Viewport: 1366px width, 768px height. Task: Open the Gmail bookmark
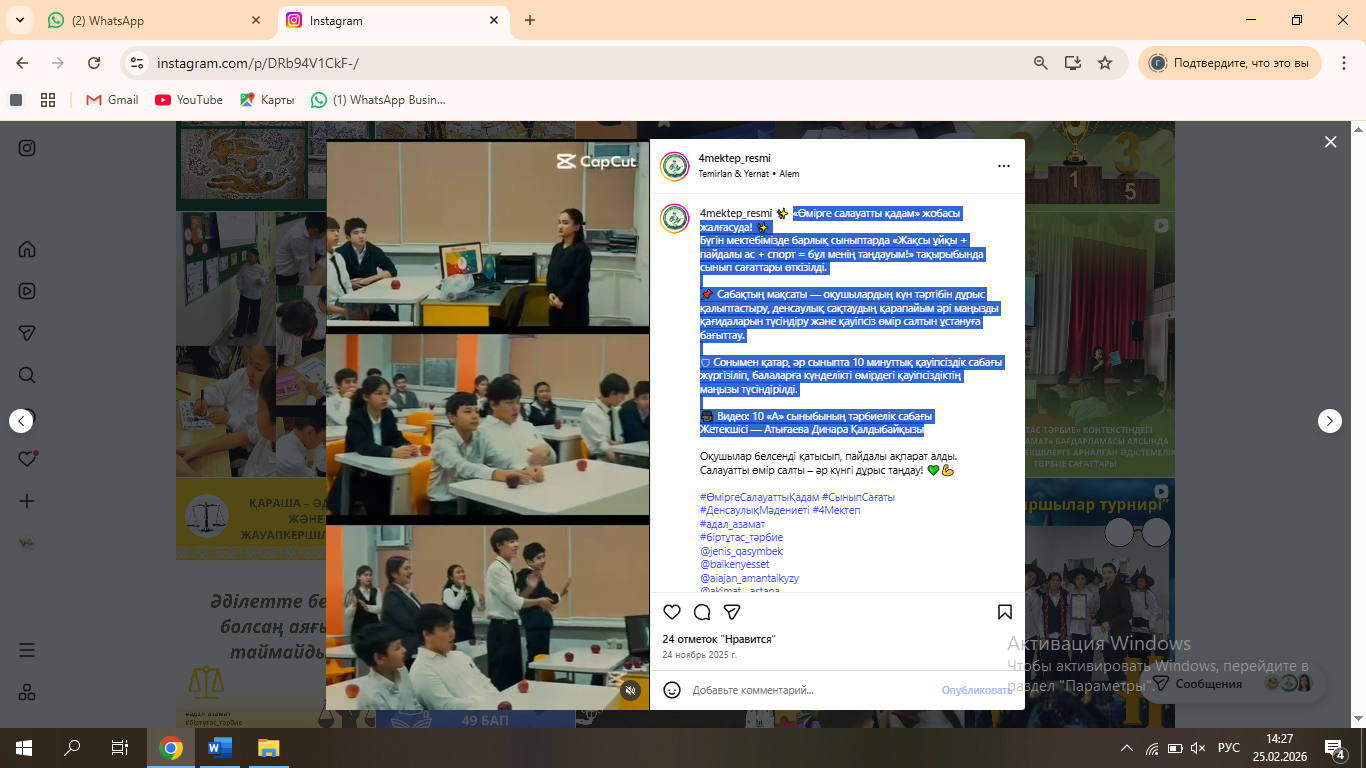(112, 100)
